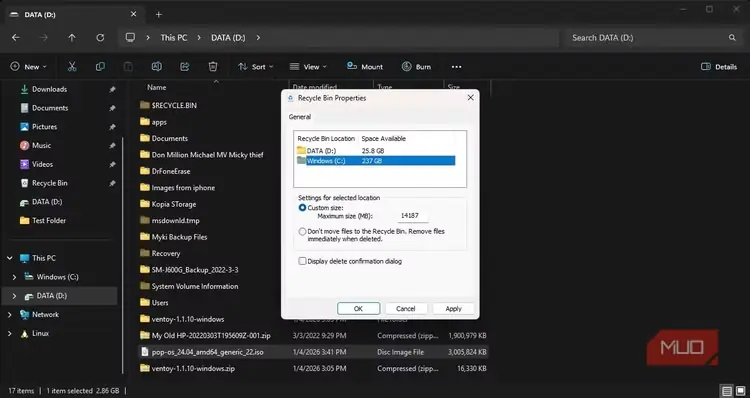The image size is (750, 398).
Task: Select DATA (D:) in Recycle Bin Location list
Action: [x=375, y=151]
